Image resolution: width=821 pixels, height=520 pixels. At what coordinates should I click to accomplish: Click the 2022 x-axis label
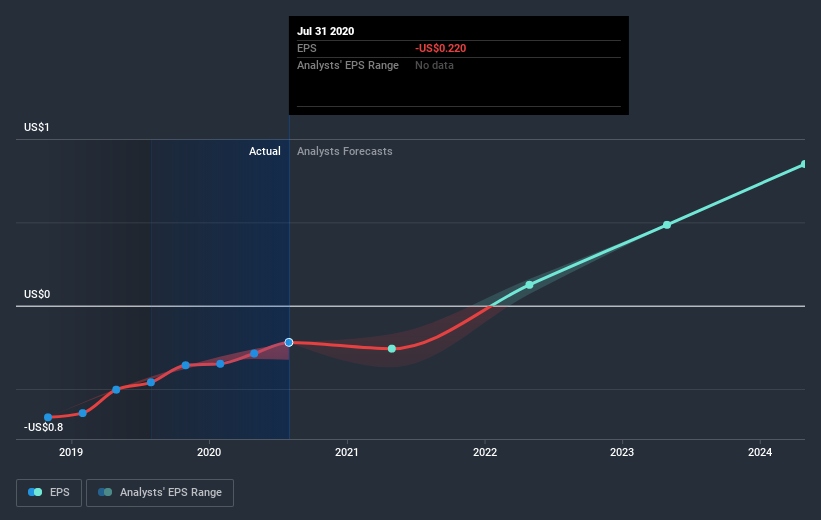(x=485, y=452)
